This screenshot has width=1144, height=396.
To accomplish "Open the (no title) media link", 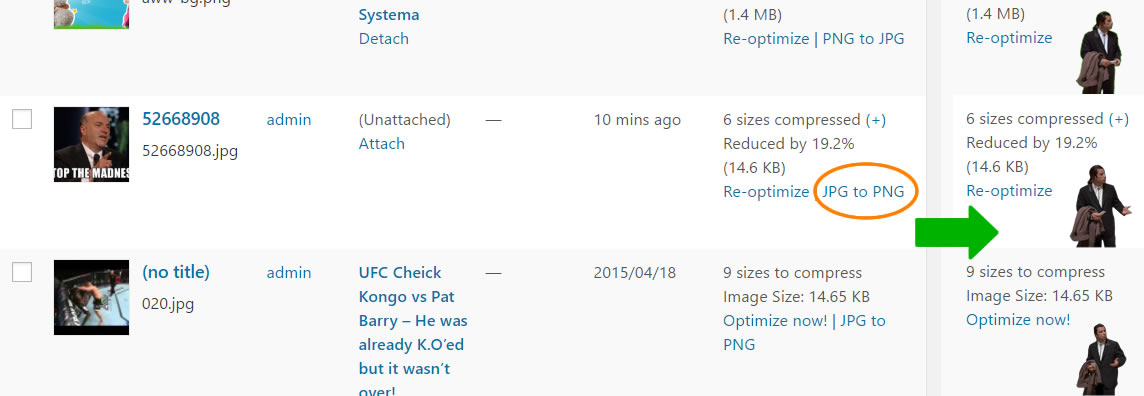I will click(176, 272).
